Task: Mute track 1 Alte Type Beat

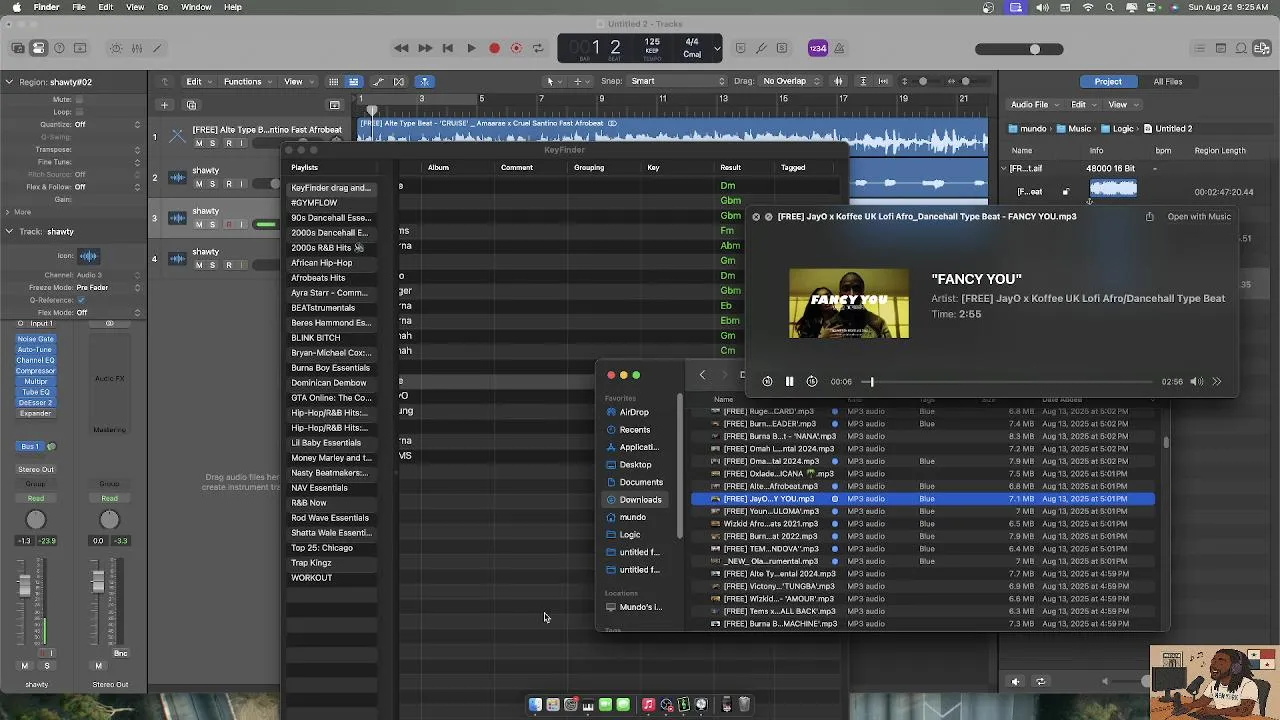Action: [x=198, y=143]
